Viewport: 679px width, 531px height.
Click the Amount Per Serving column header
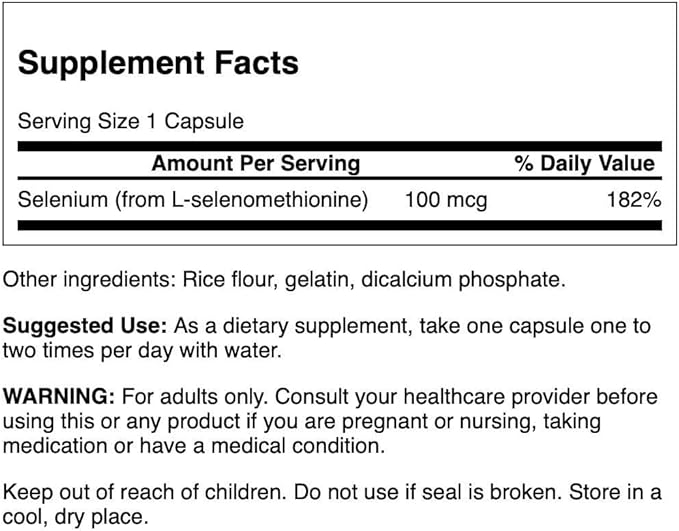(255, 164)
